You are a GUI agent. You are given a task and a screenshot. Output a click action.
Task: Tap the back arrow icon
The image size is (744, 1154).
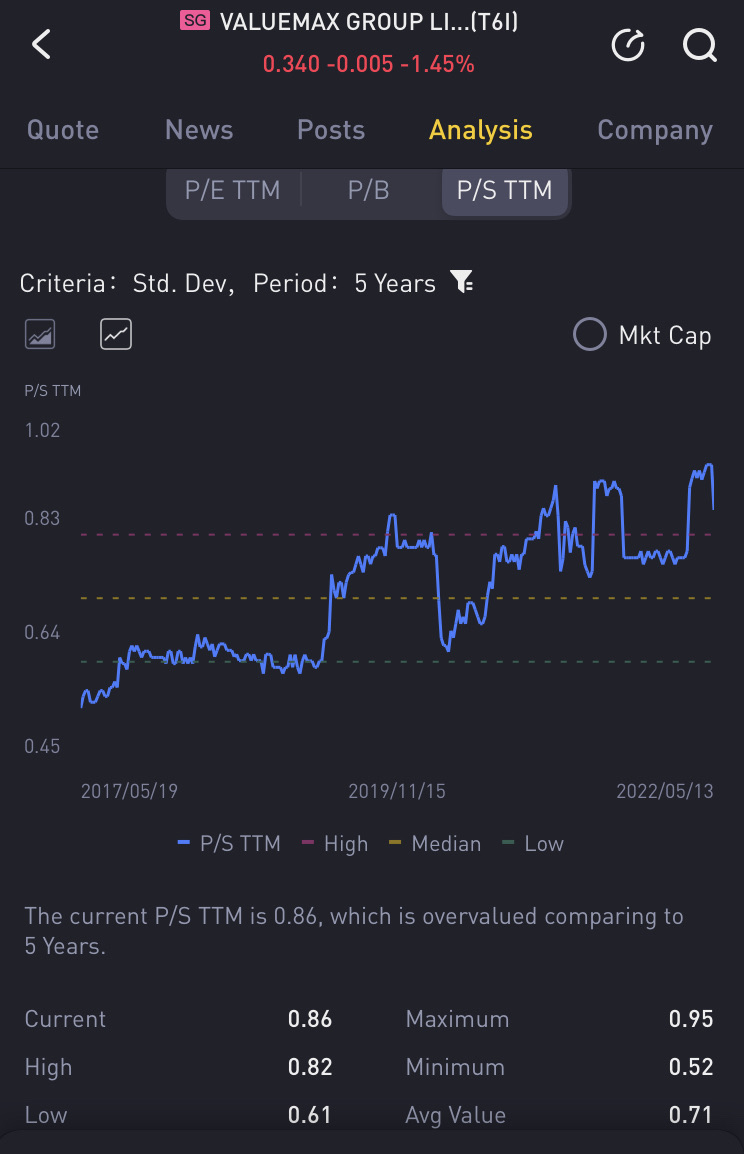coord(41,44)
